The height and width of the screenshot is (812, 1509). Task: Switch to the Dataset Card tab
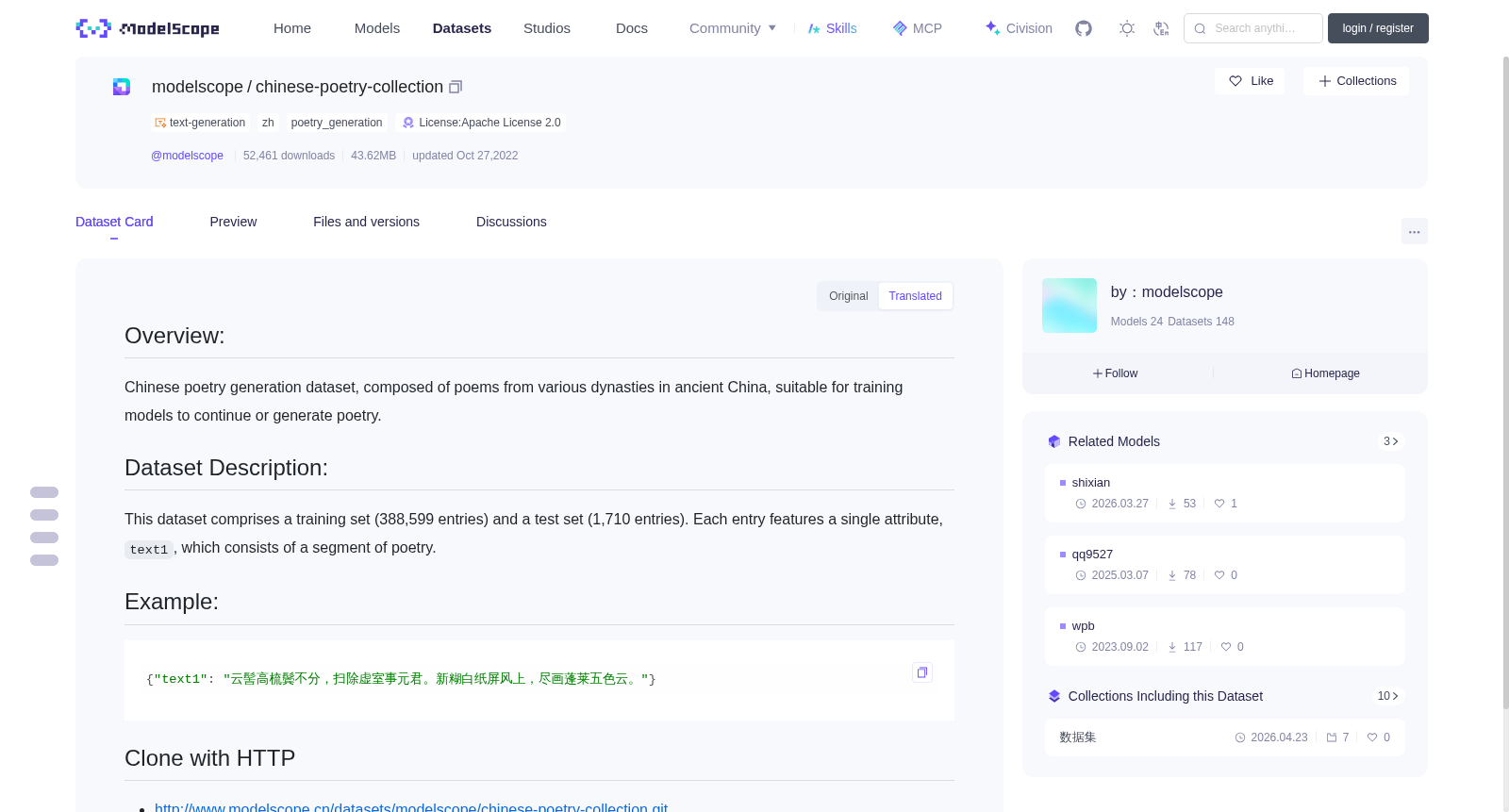point(114,222)
